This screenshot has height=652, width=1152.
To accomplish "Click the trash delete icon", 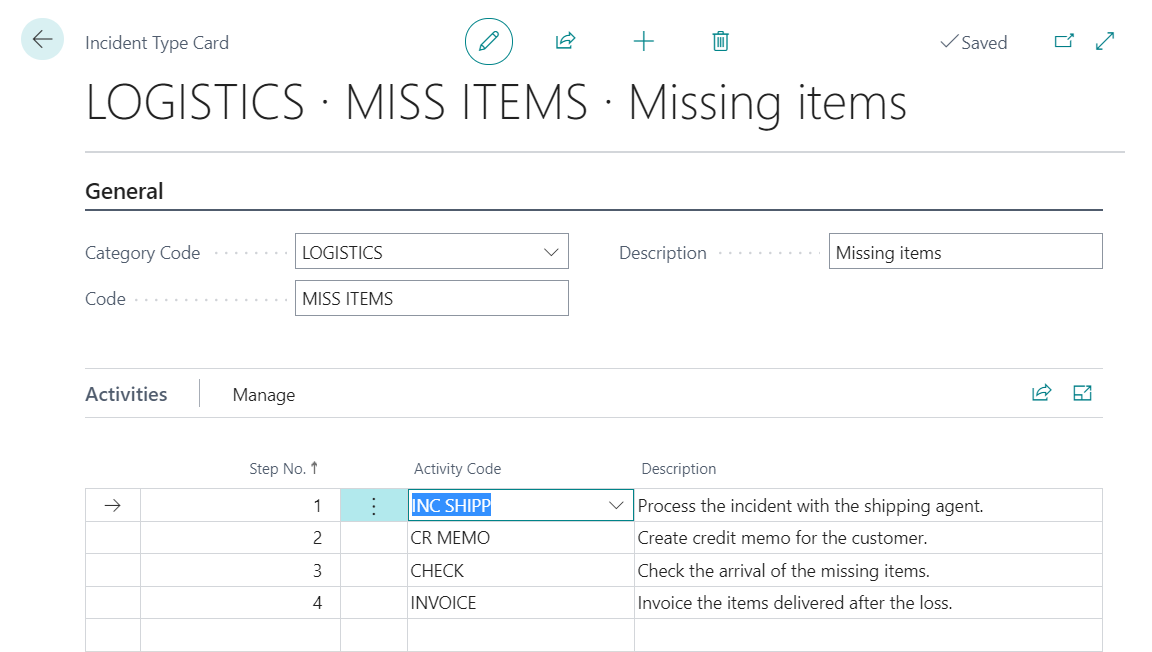I will coord(720,41).
